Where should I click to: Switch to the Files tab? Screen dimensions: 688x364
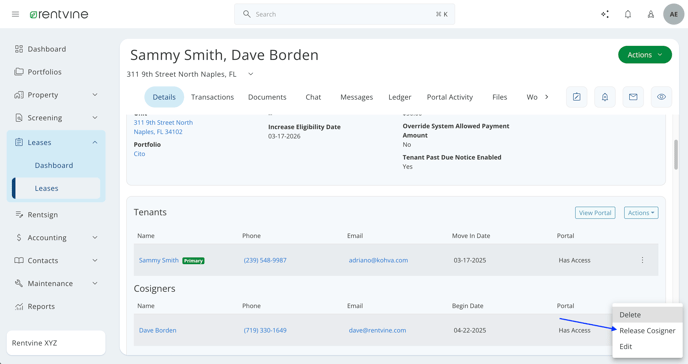click(x=499, y=97)
